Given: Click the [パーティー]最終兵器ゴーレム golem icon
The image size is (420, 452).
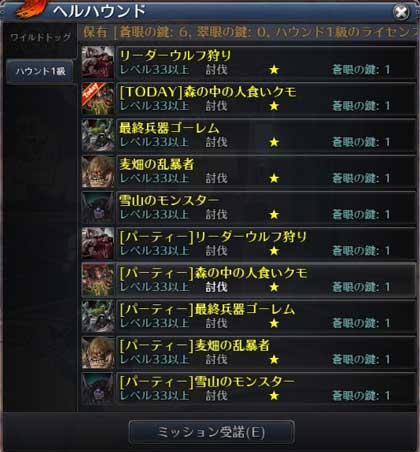Looking at the screenshot, I should [98, 316].
